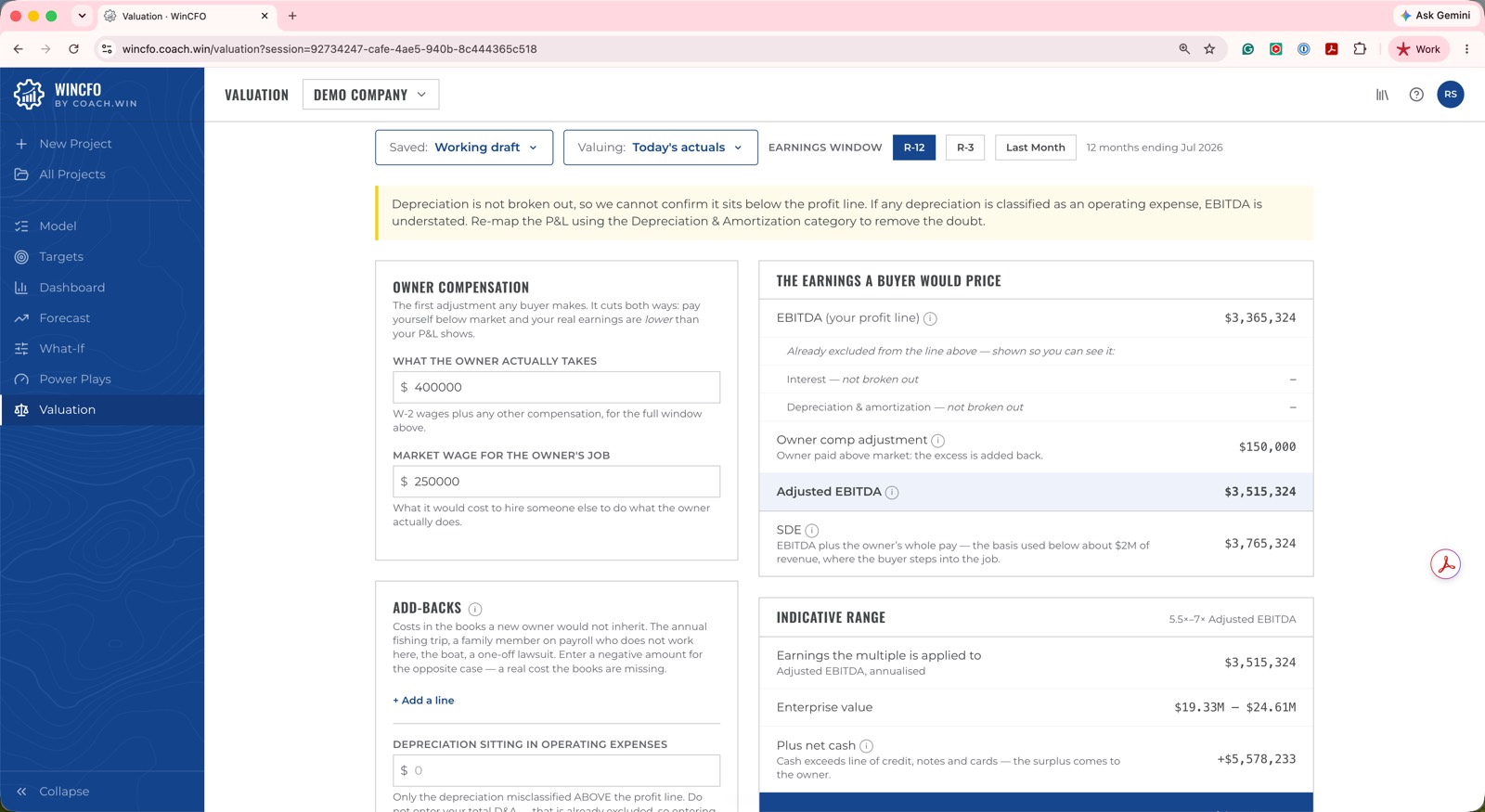Click the market wage input field

556,482
